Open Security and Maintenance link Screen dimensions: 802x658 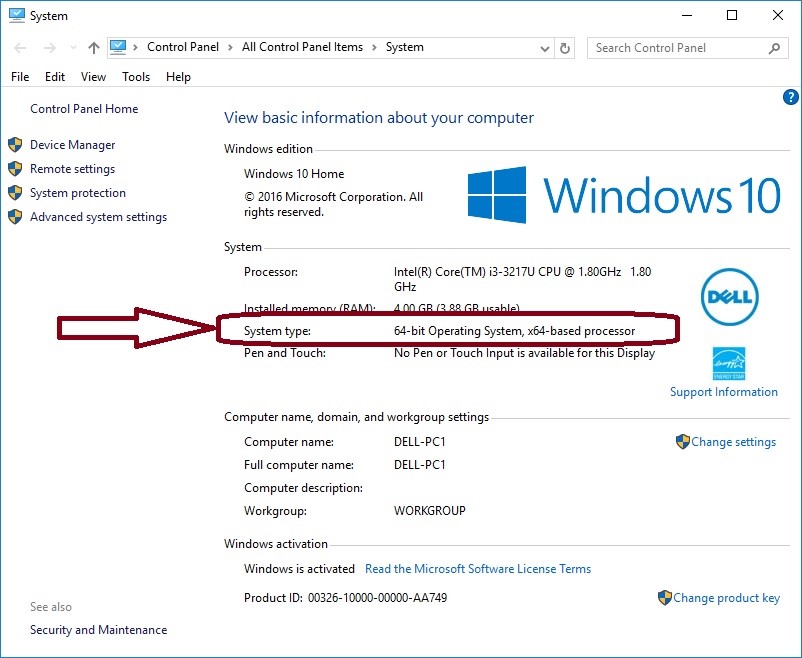click(x=98, y=630)
